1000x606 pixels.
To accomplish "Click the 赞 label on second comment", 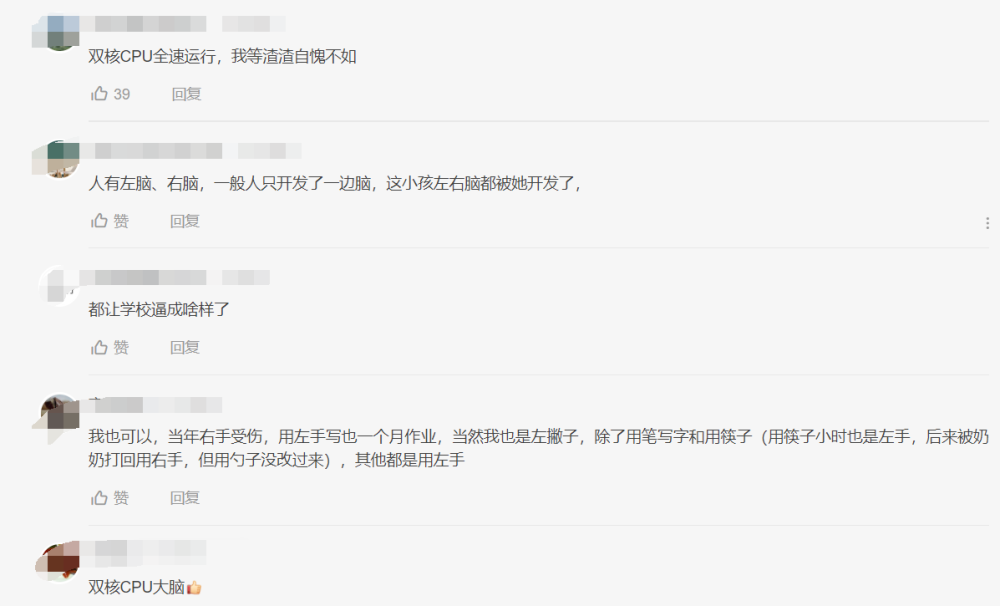I will click(x=121, y=221).
